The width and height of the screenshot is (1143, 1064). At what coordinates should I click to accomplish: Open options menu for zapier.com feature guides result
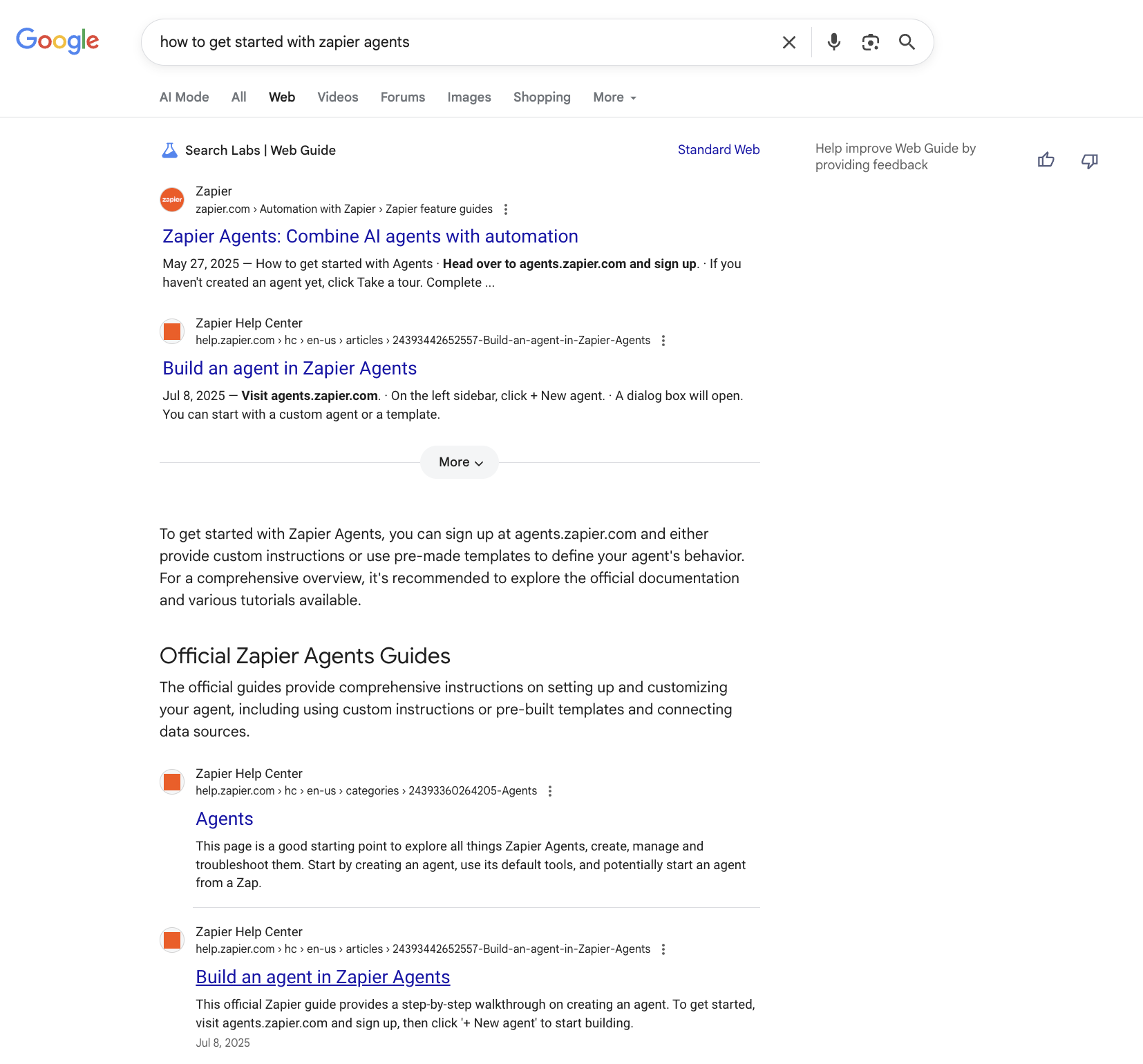(x=506, y=209)
